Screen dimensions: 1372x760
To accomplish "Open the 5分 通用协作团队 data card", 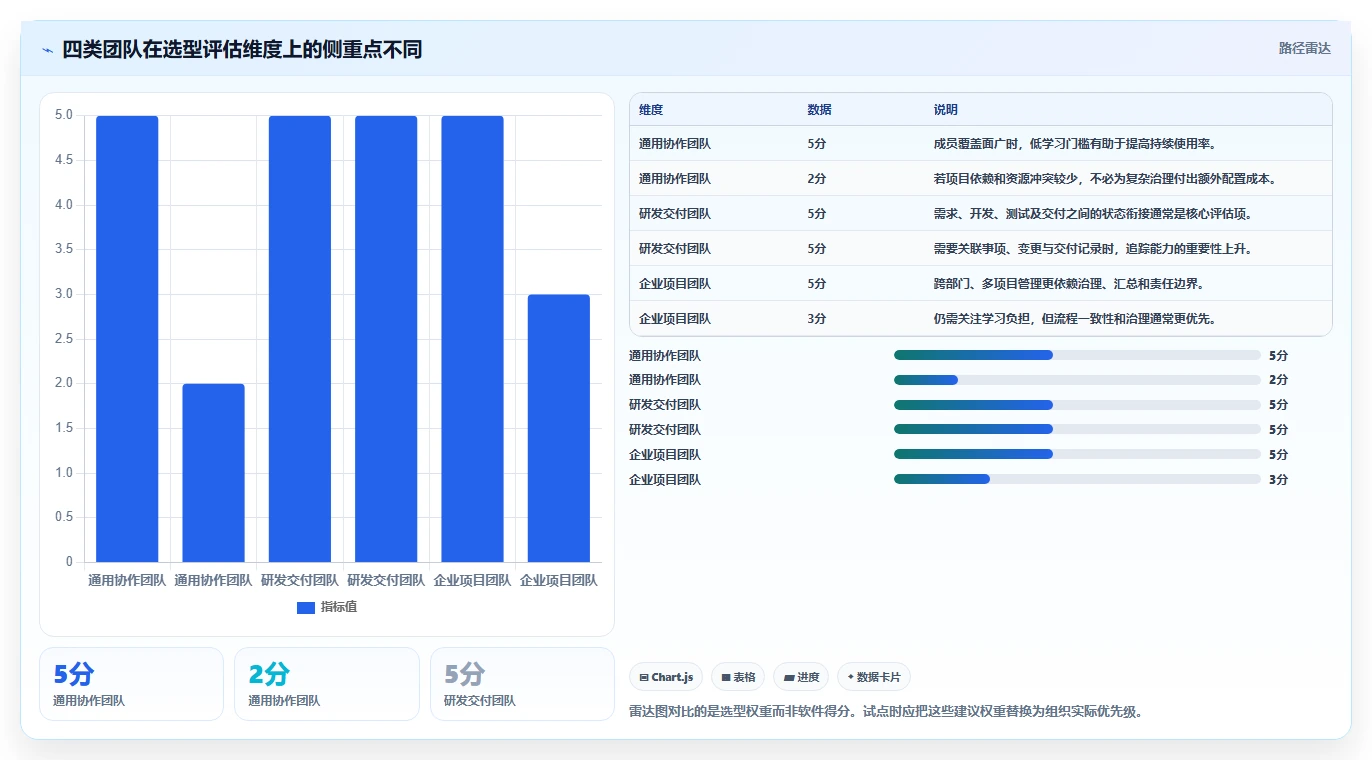I will (x=131, y=684).
